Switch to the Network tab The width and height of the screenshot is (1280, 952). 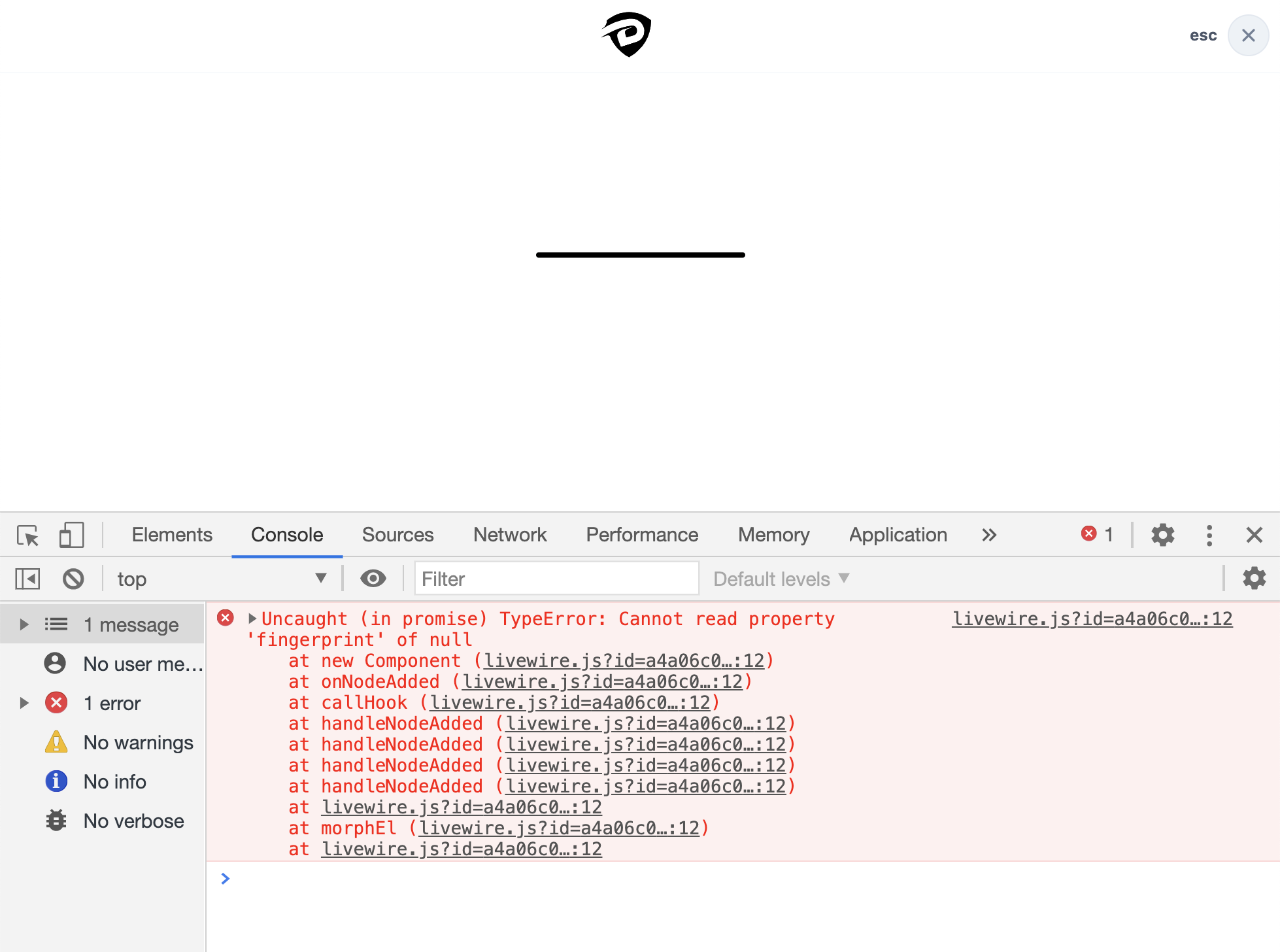click(x=509, y=535)
